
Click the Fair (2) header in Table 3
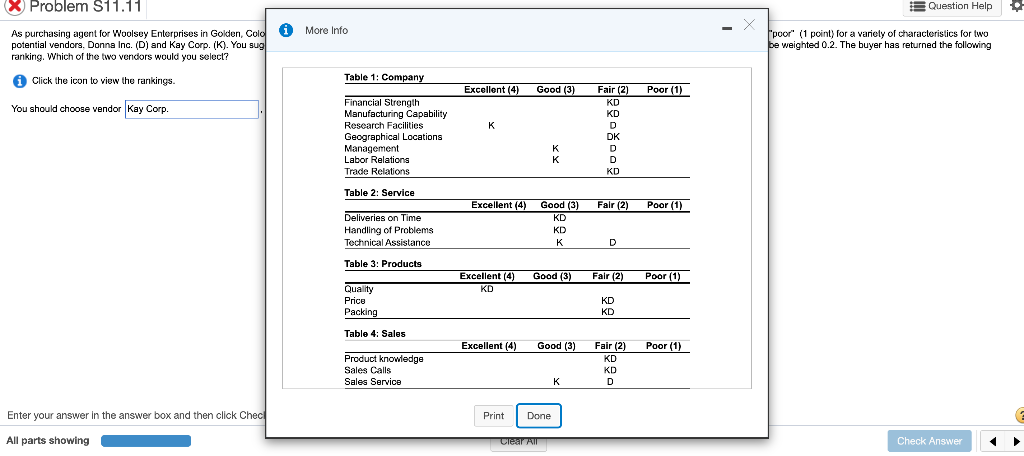[607, 276]
